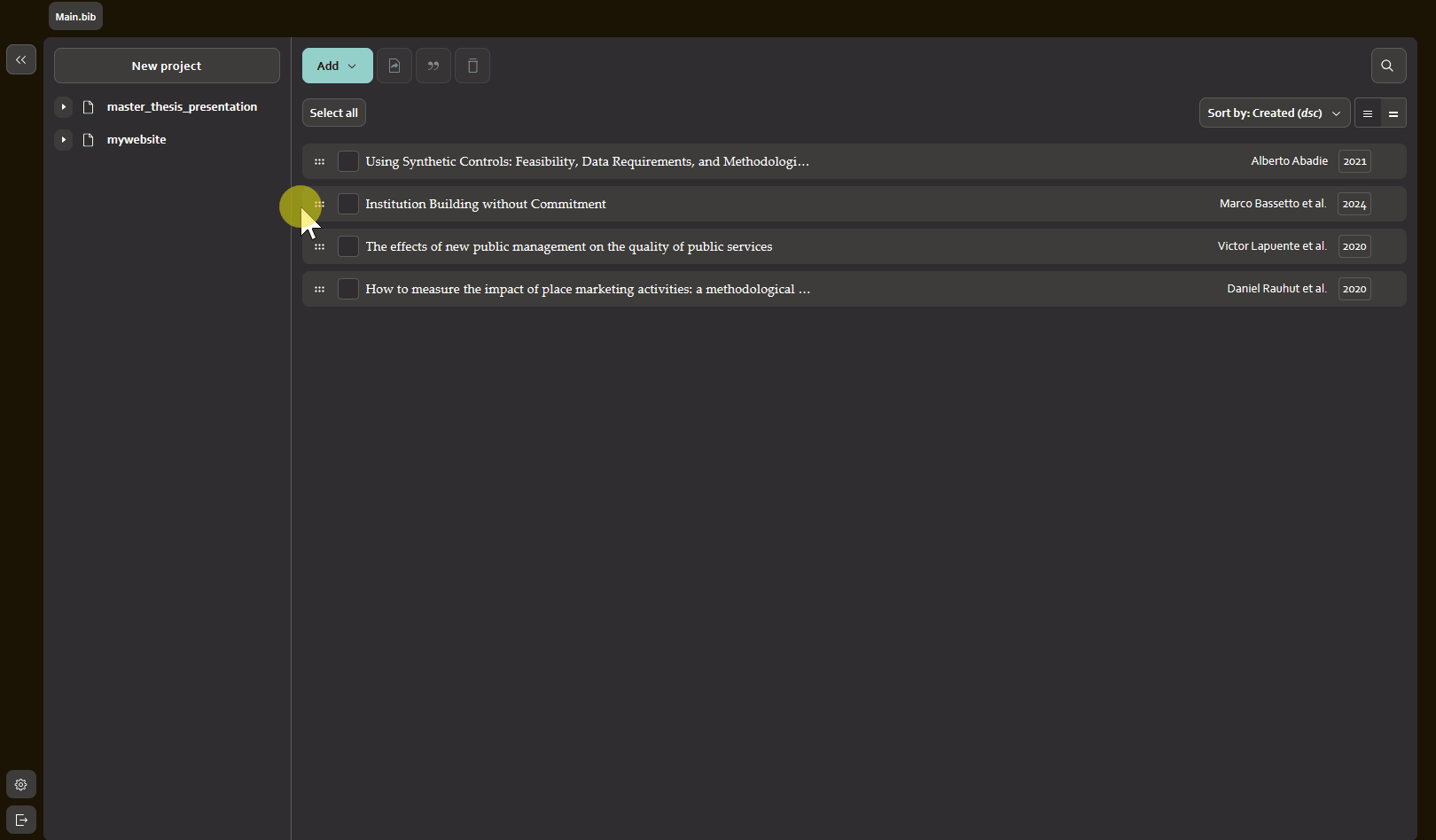Open The effects of new public management entry

point(568,246)
